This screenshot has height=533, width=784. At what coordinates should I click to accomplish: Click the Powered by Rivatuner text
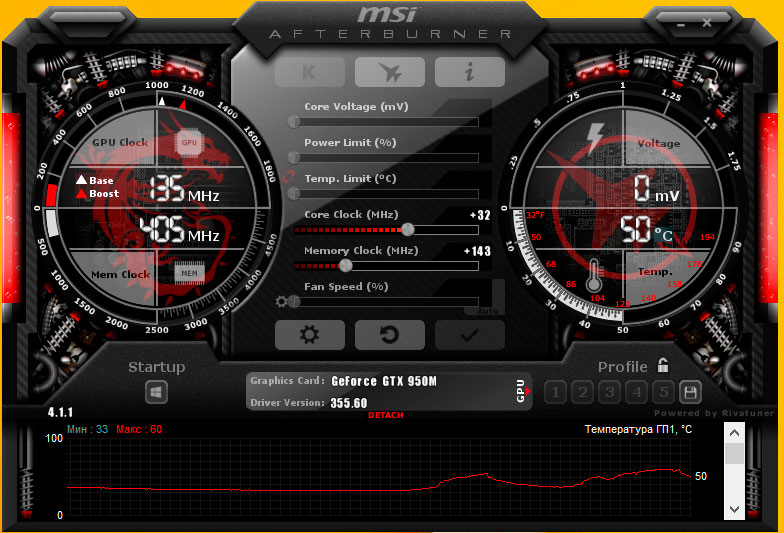(714, 413)
